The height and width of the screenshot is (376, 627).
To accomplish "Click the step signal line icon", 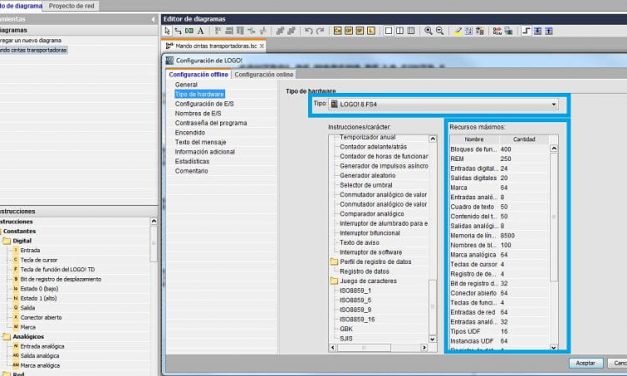I will [x=526, y=31].
